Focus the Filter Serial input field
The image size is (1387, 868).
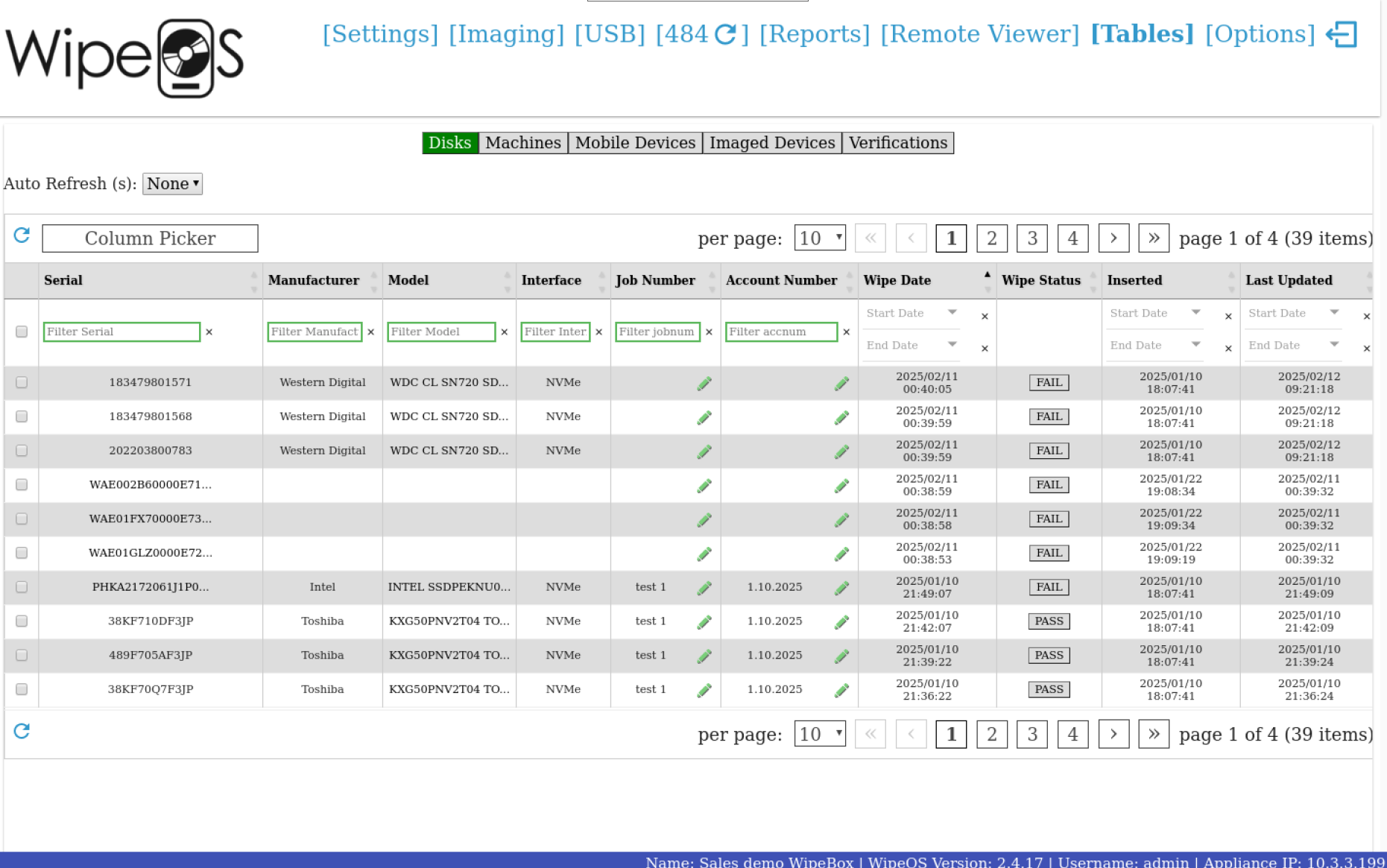122,332
